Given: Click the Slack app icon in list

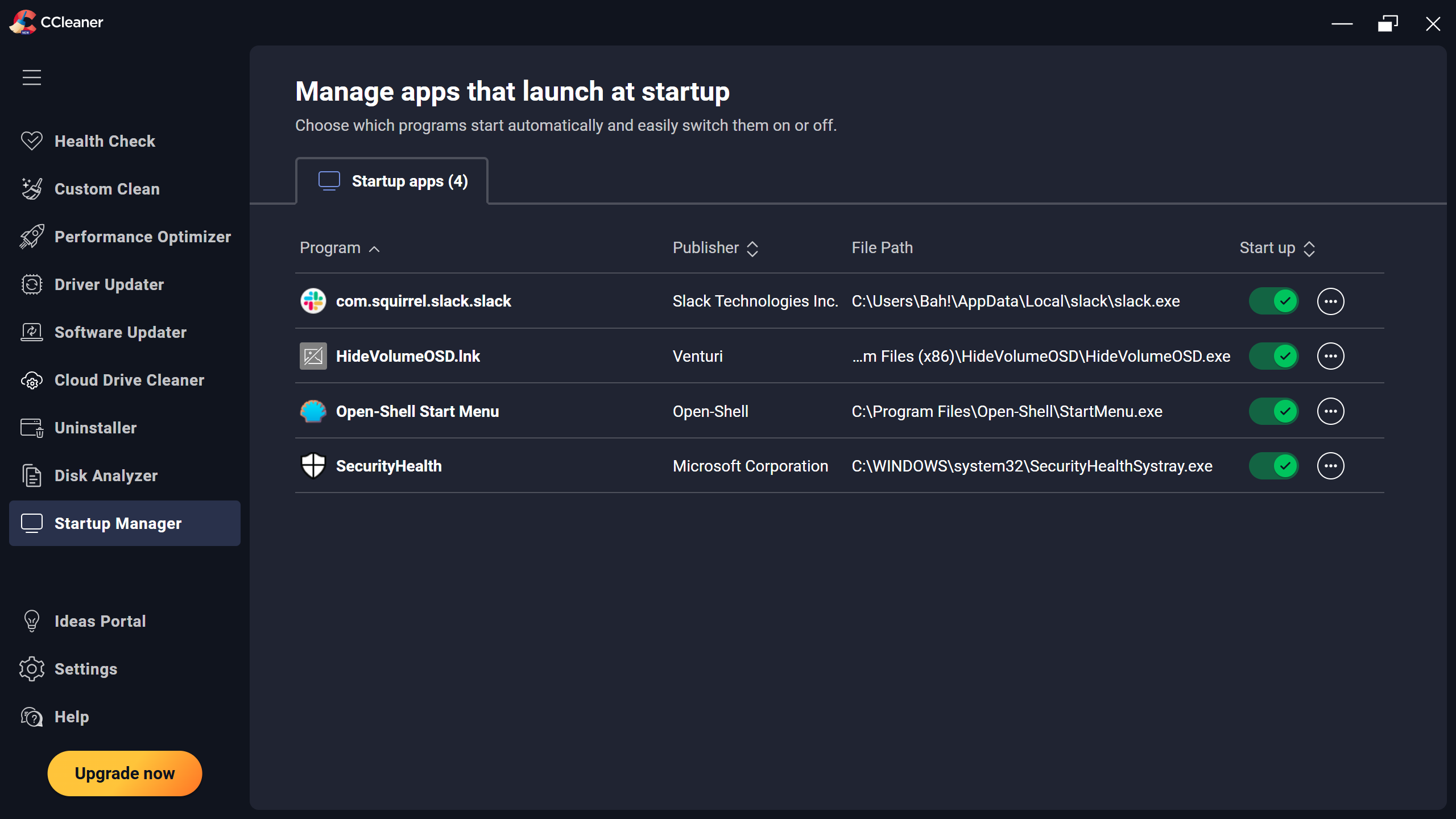Looking at the screenshot, I should click(x=313, y=301).
